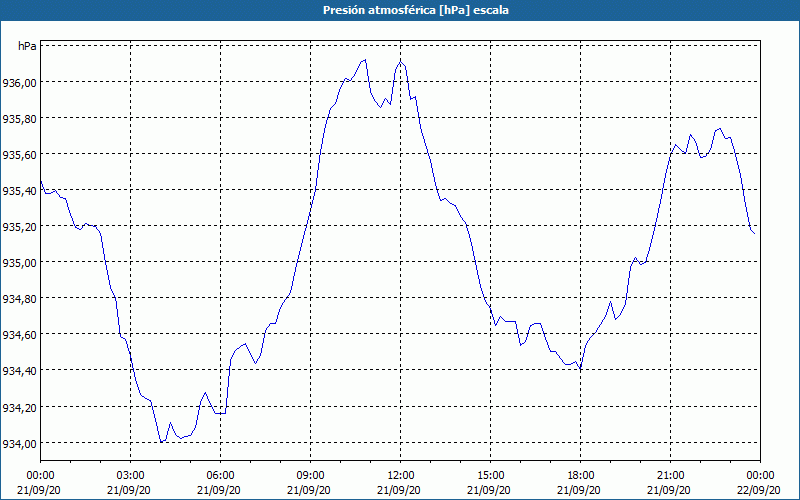This screenshot has width=800, height=500.
Task: Select the 09:00 time axis marker
Action: 311,476
